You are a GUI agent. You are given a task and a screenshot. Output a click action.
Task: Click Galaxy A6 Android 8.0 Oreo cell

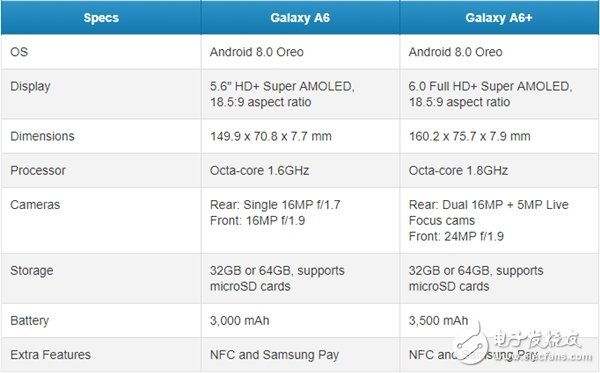click(x=300, y=52)
